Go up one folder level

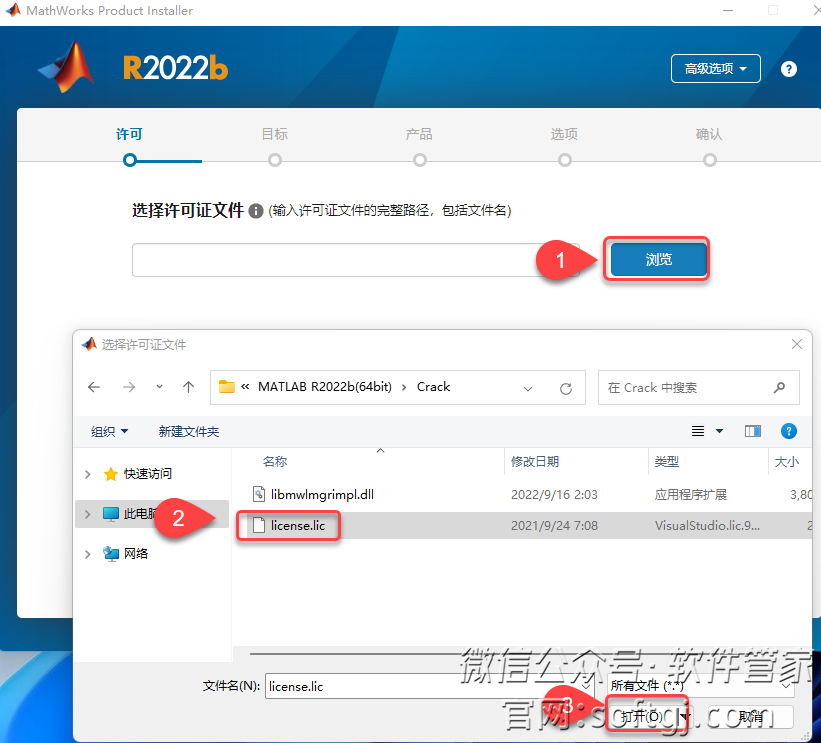pos(188,387)
